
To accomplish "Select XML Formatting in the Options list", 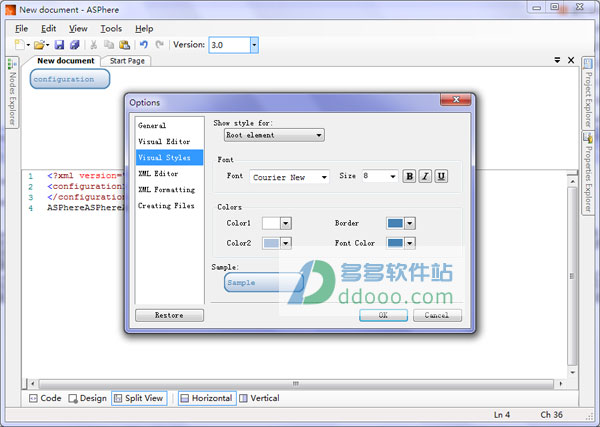I will tap(170, 190).
